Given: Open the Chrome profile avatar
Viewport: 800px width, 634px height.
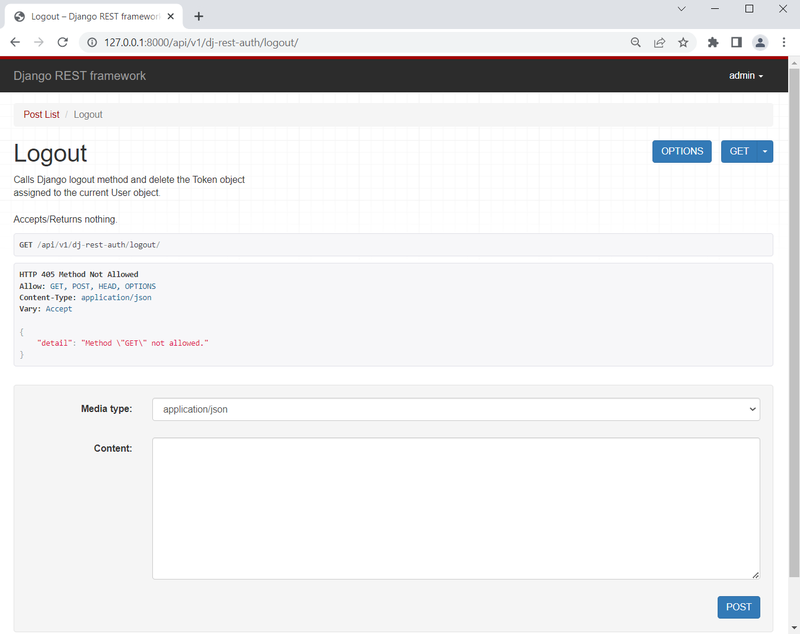Looking at the screenshot, I should click(760, 42).
